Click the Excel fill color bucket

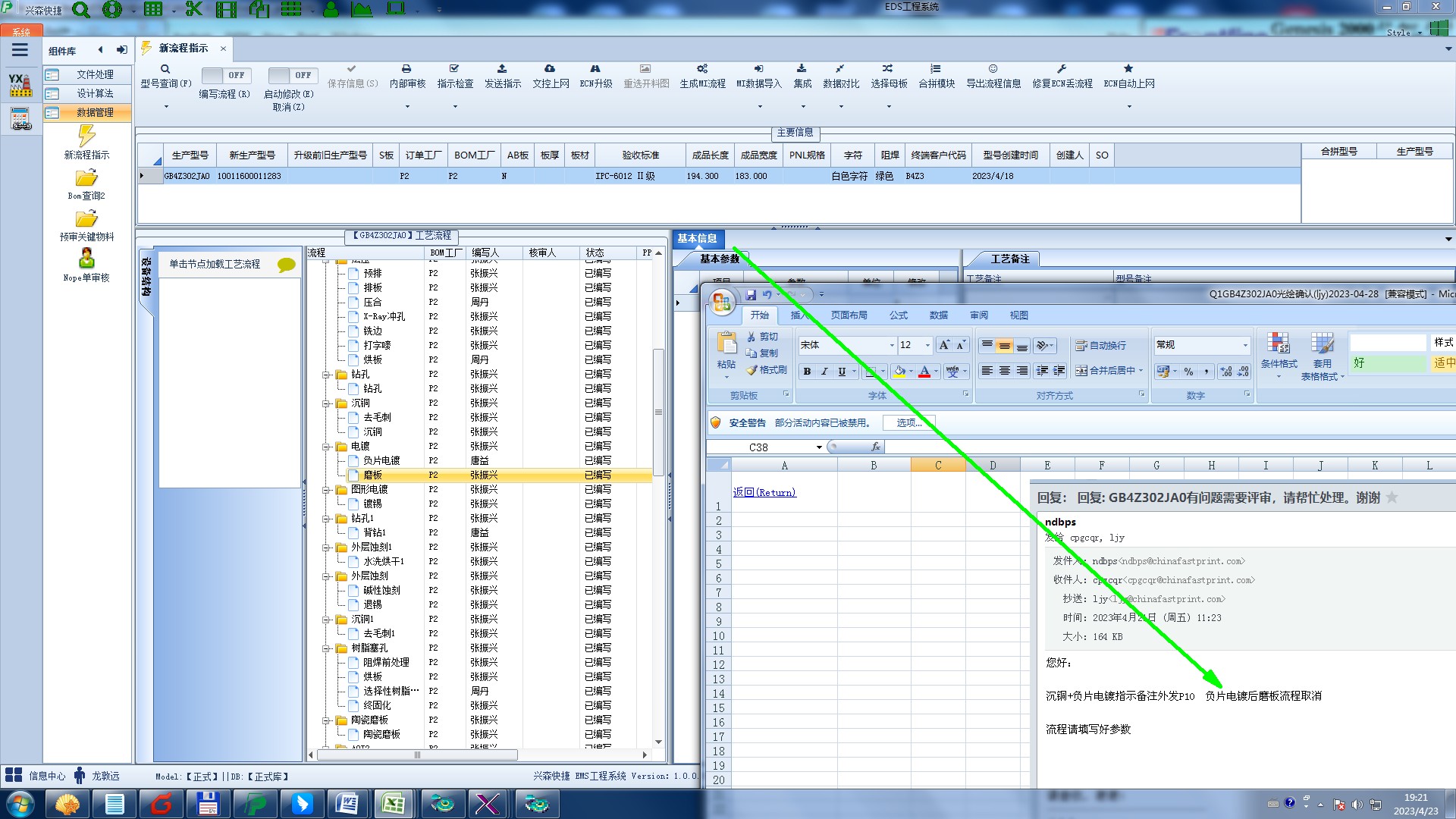[899, 371]
